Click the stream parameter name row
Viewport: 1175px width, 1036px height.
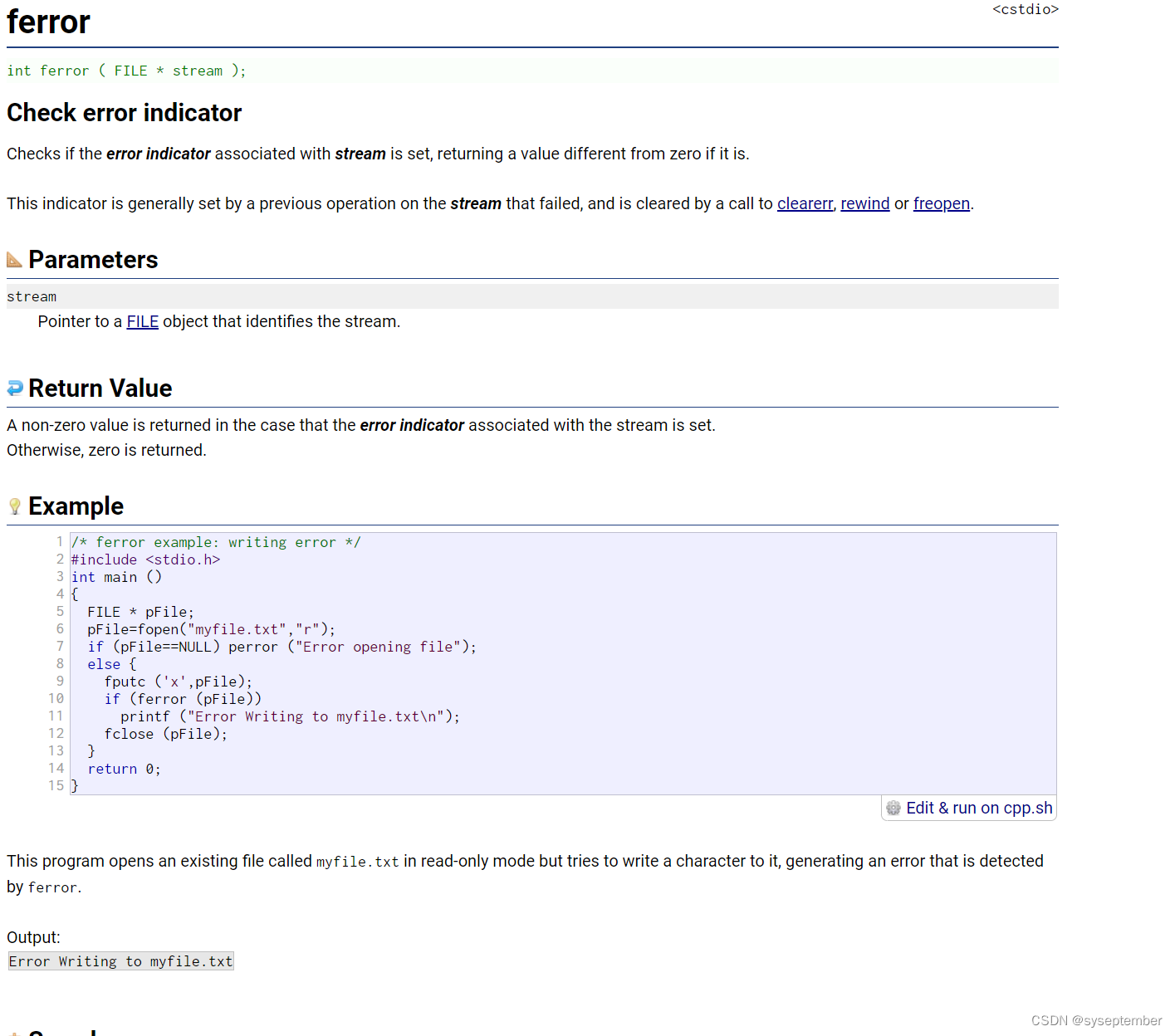click(532, 296)
